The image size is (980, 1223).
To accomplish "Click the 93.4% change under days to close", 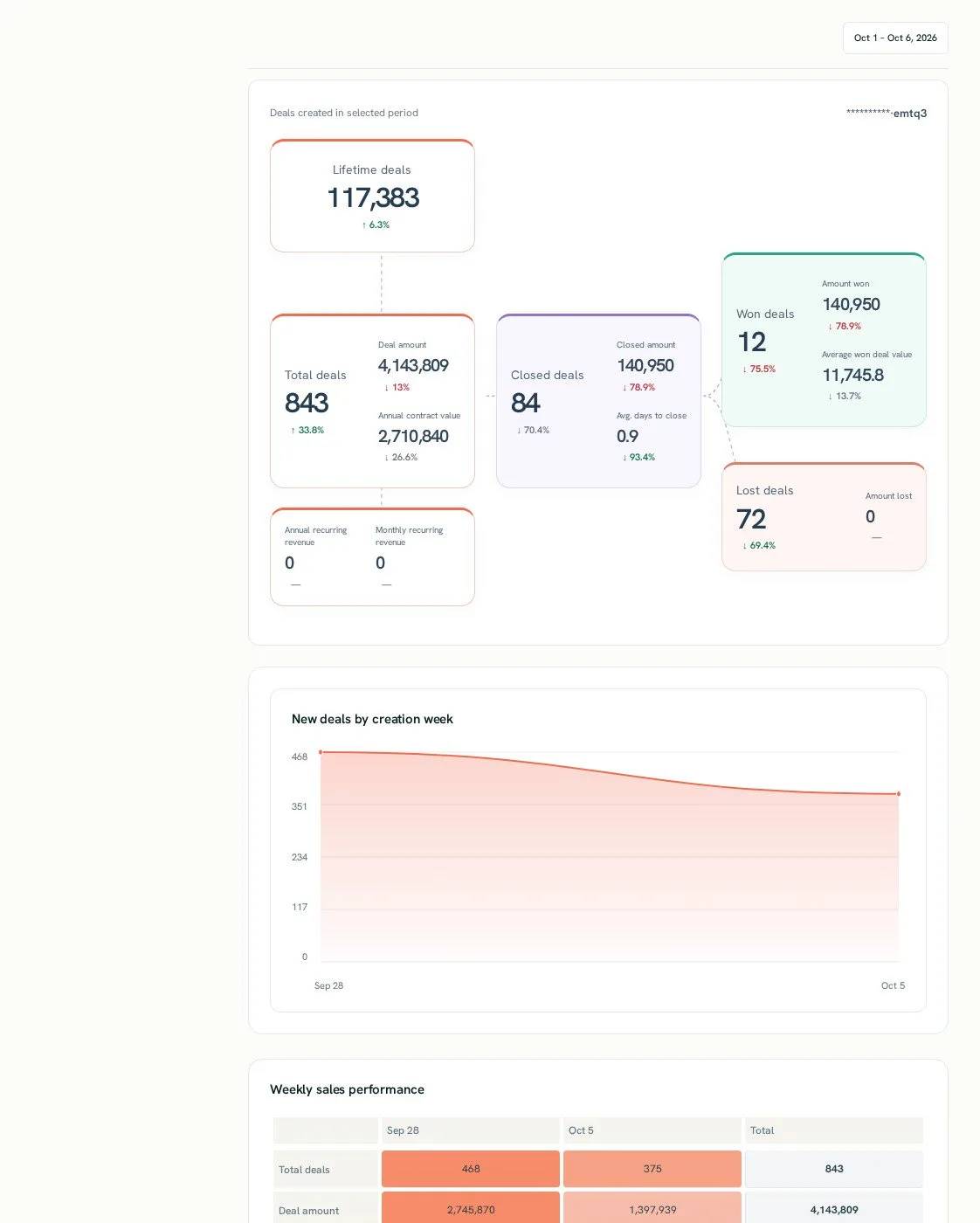I will 638,457.
